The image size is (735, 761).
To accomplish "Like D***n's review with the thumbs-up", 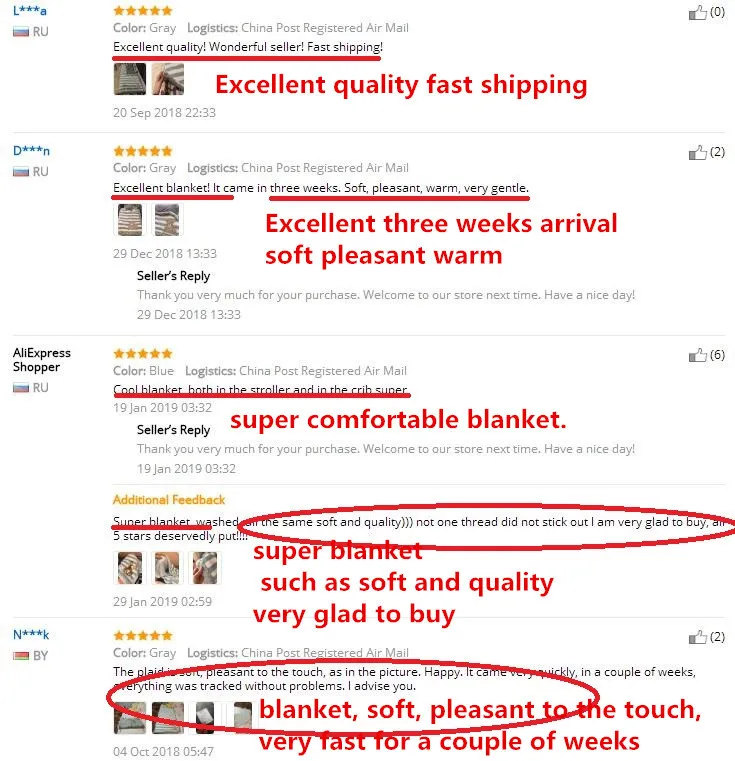I will [x=698, y=153].
